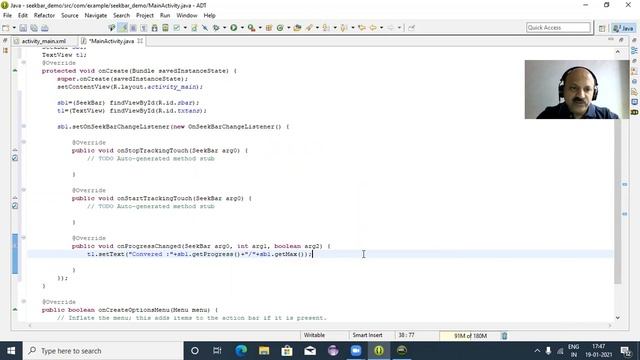
Task: Click the vertical scrollbar down arrow
Action: (618, 318)
